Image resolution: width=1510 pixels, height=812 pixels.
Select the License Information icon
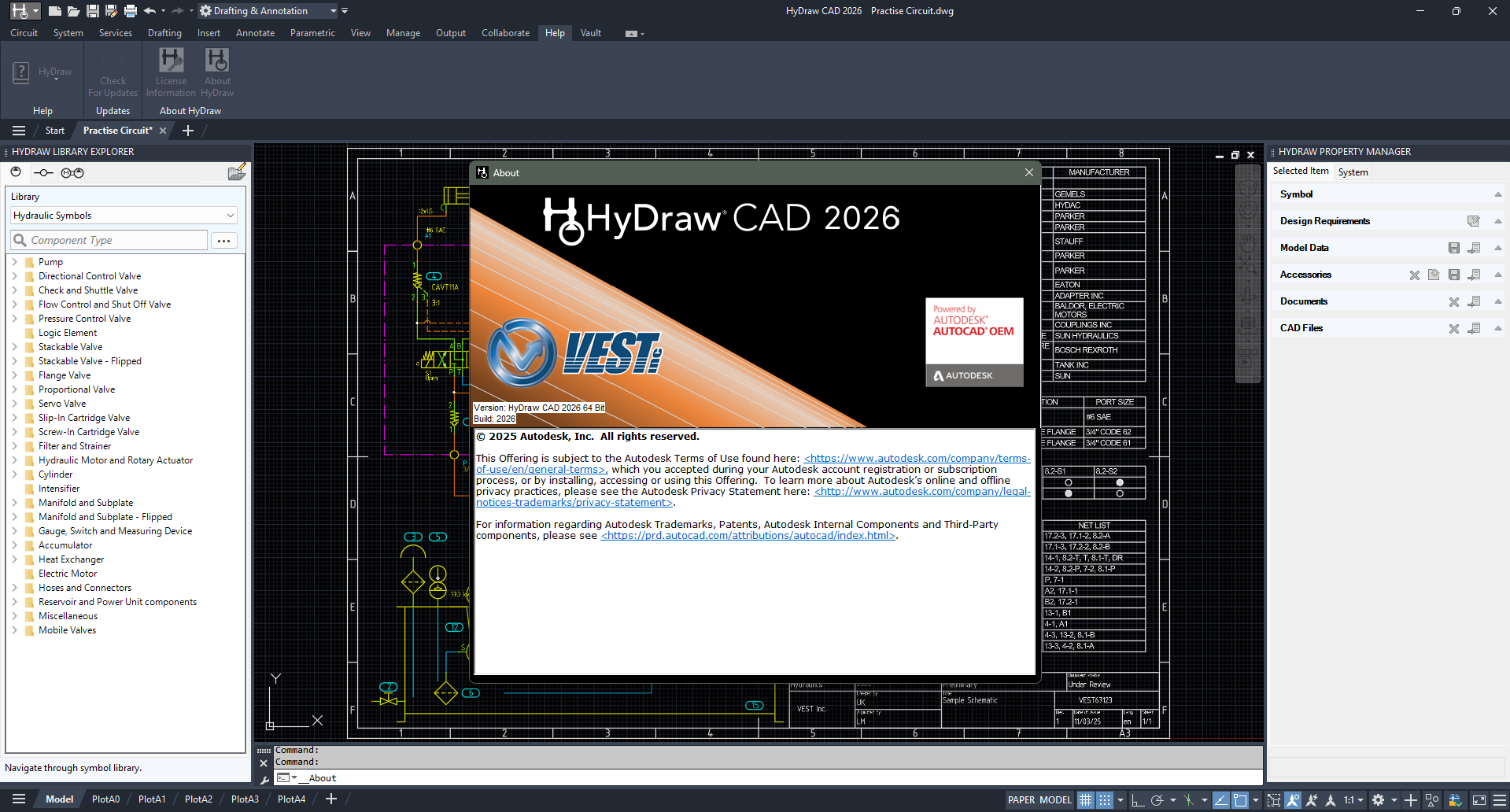(171, 72)
